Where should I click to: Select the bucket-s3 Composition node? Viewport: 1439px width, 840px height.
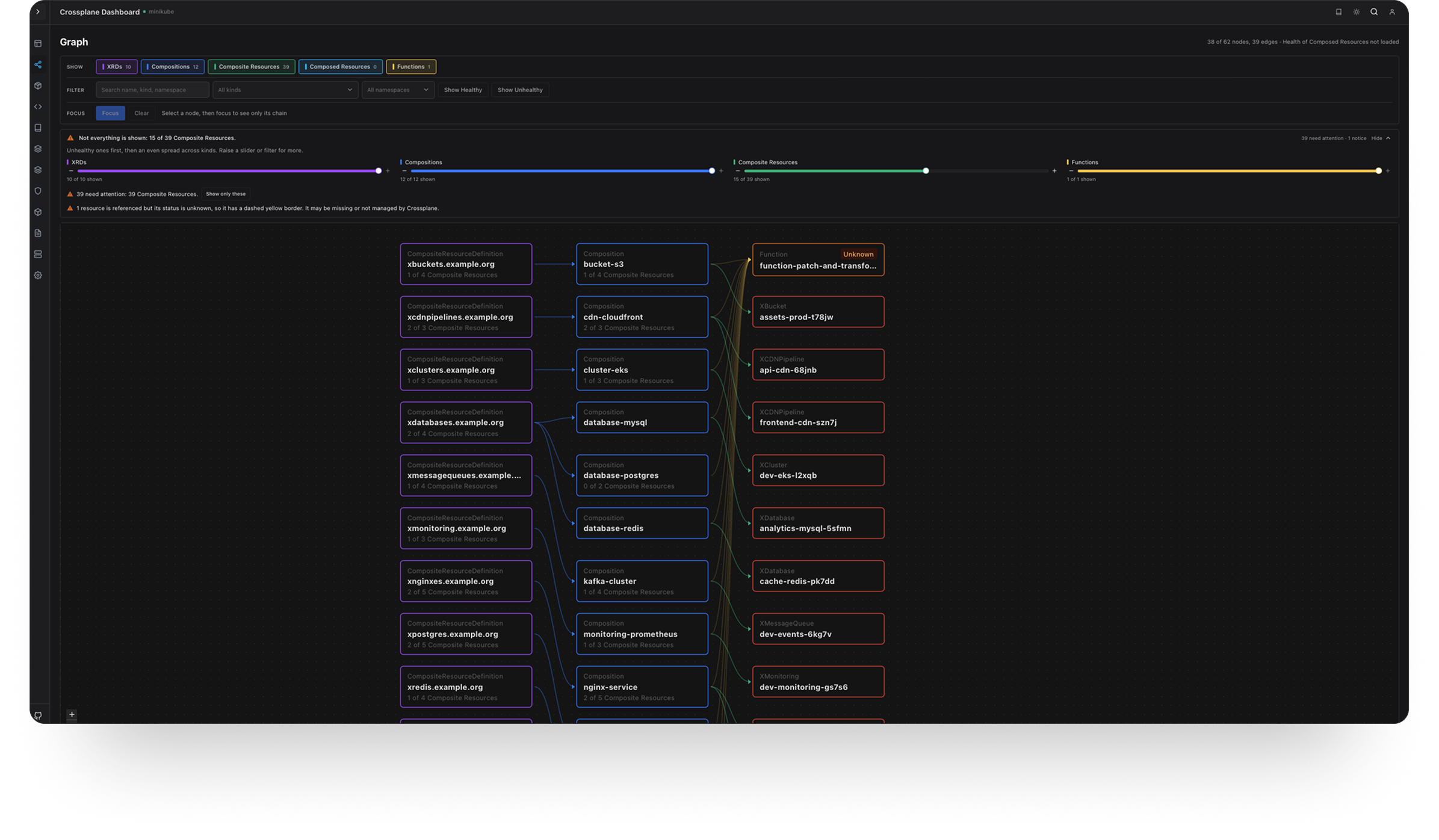[x=642, y=264]
